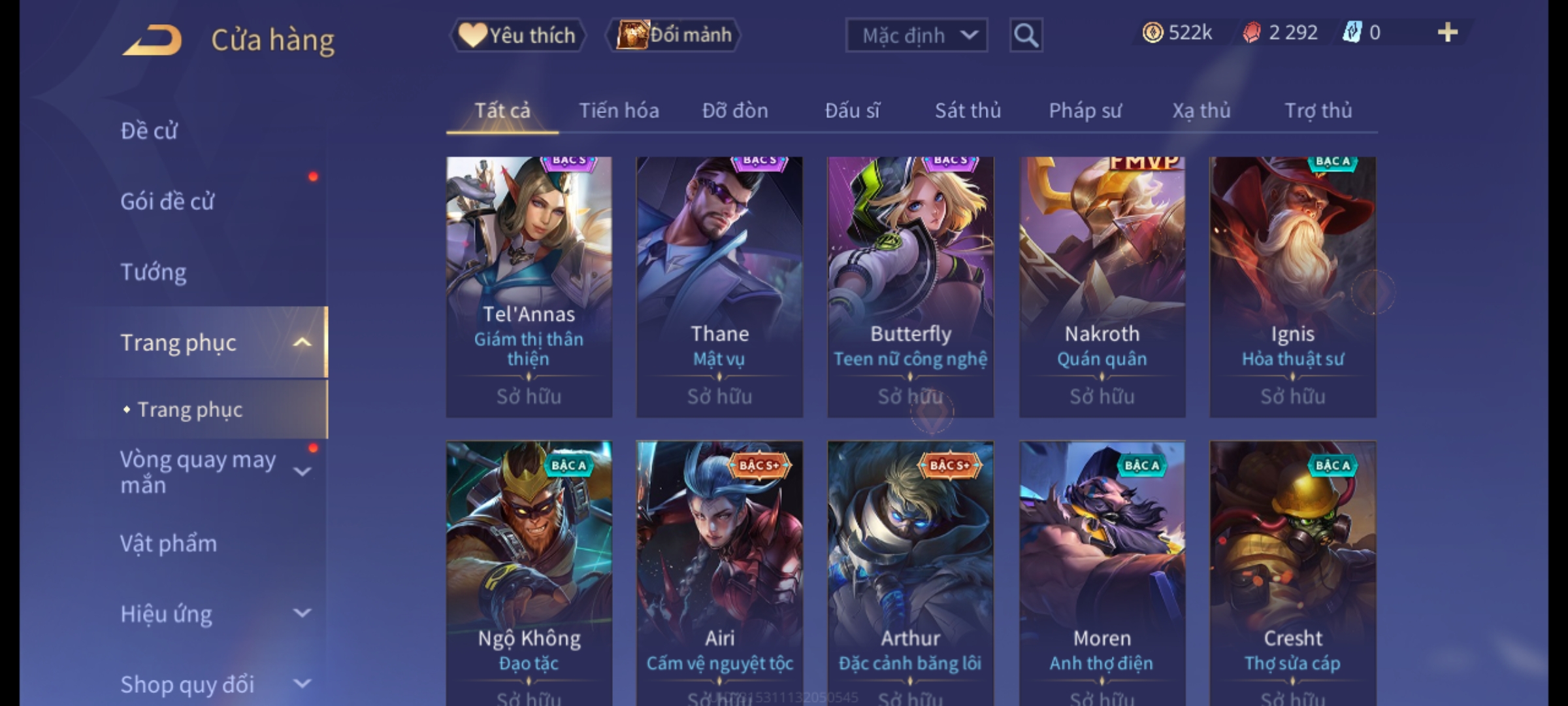The width and height of the screenshot is (1568, 706).
Task: Expand the Shop quy đổi section
Action: (x=302, y=684)
